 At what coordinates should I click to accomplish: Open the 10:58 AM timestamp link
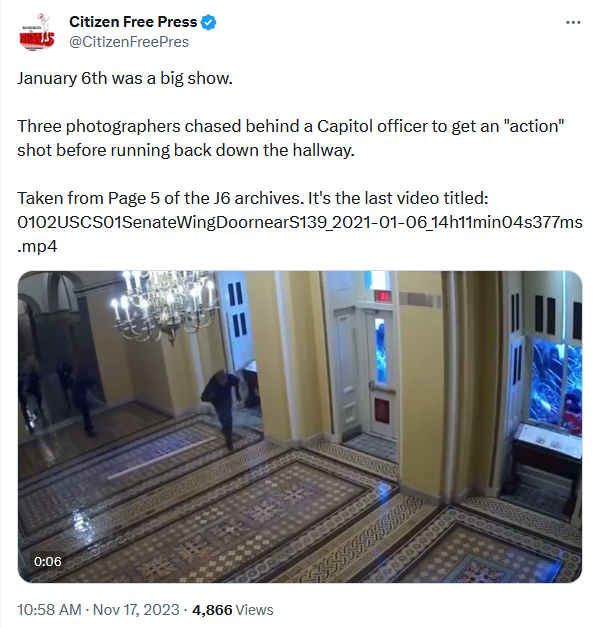click(x=49, y=610)
